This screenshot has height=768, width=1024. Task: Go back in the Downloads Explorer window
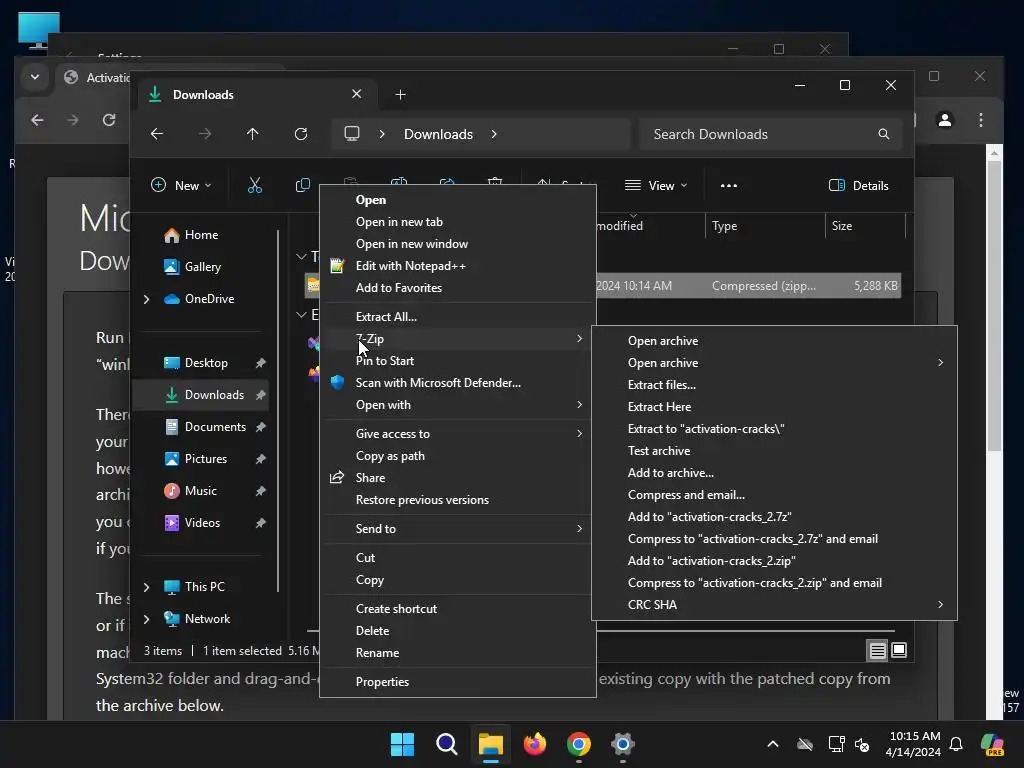click(157, 134)
